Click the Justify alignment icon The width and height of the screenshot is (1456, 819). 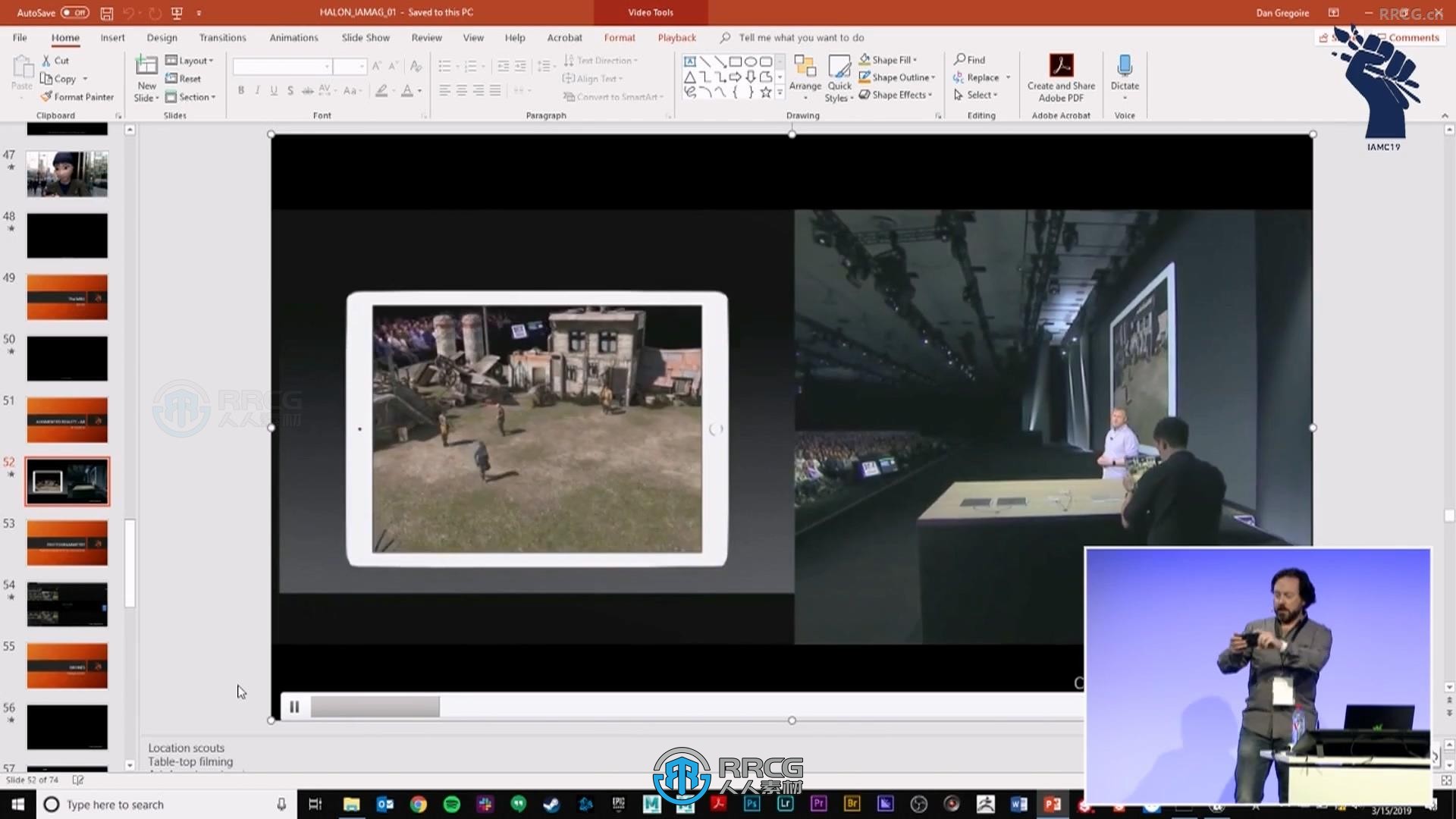pos(495,90)
